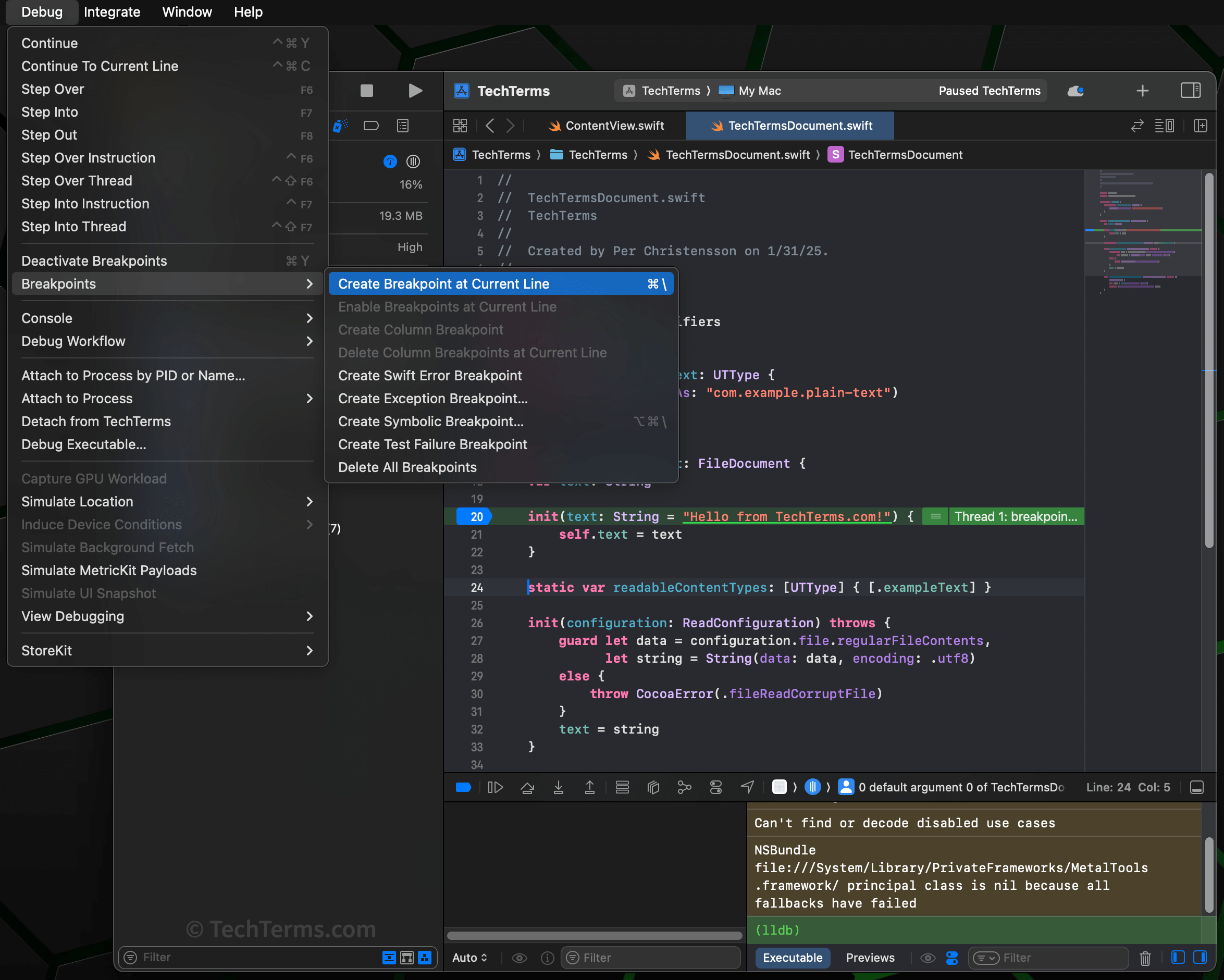Click the thread list stacked-lines icon
This screenshot has width=1224, height=980.
point(622,787)
